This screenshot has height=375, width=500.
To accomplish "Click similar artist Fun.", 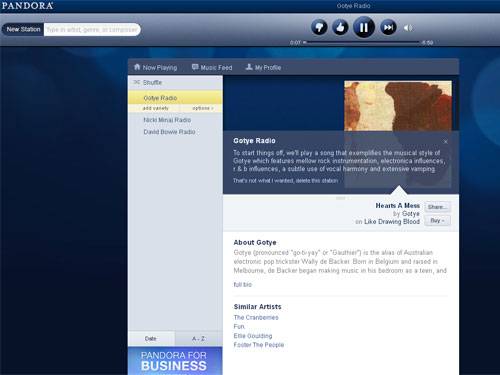I will click(x=239, y=326).
